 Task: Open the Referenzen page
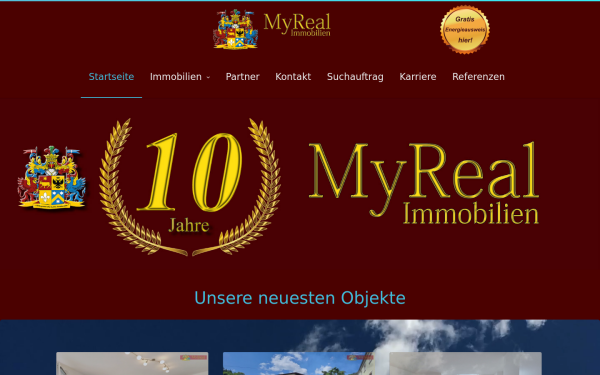478,77
